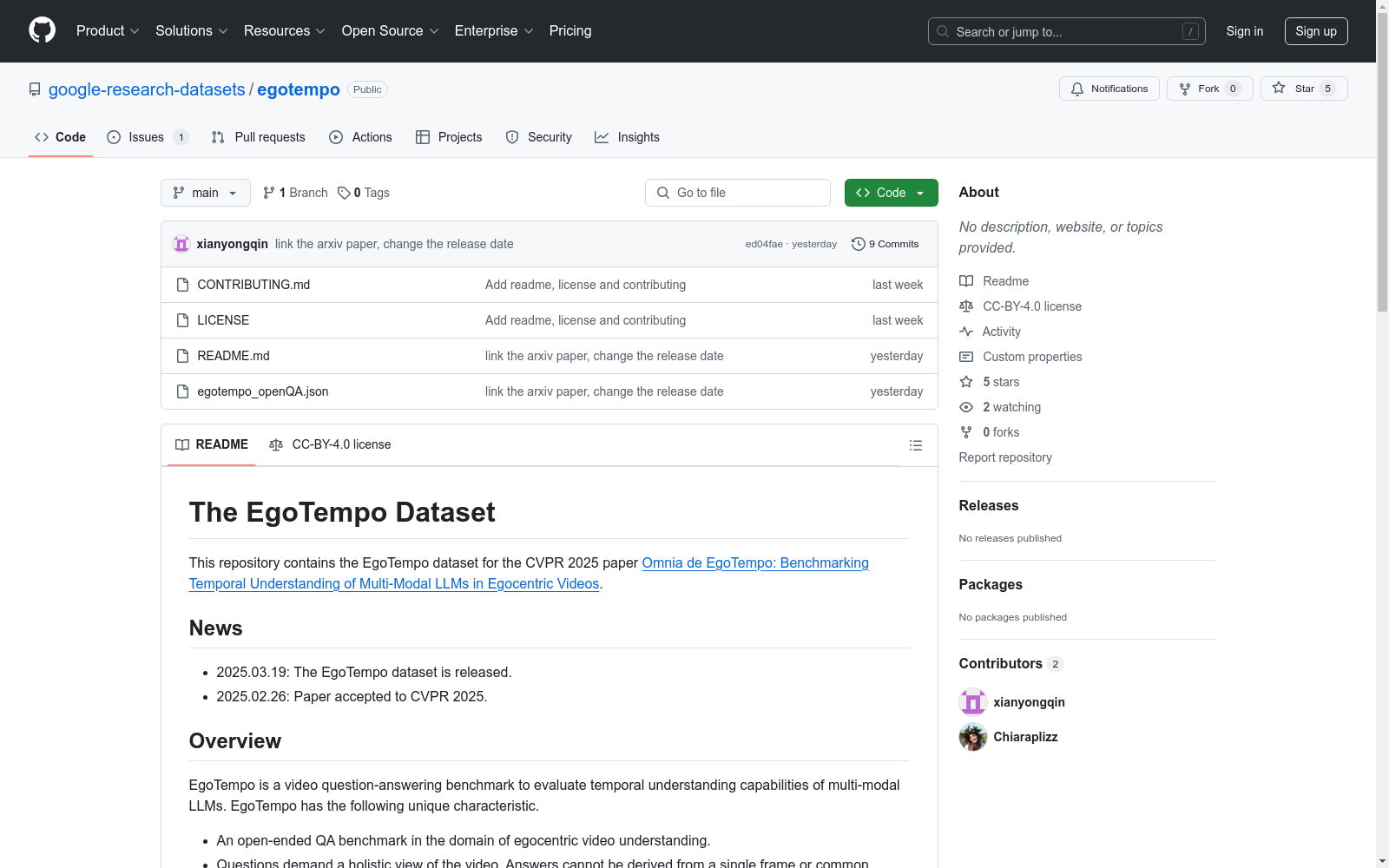The width and height of the screenshot is (1389, 868).
Task: Expand the Resources menu
Action: click(285, 31)
